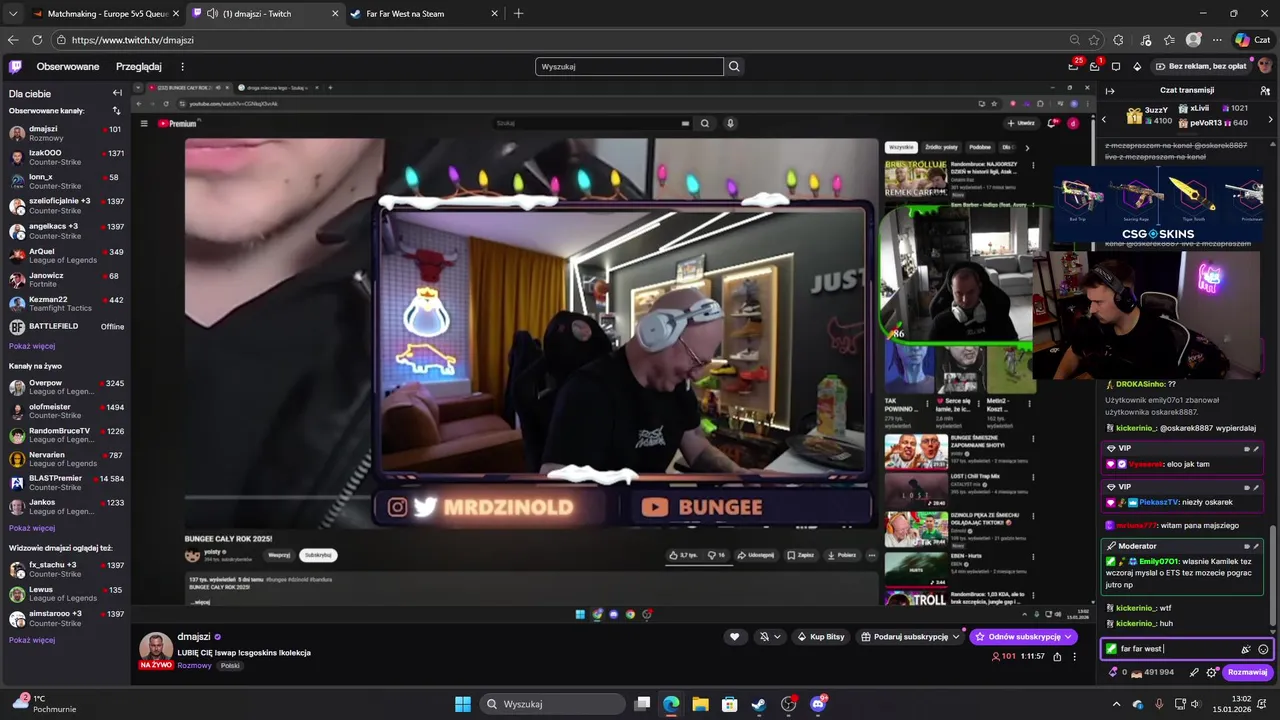This screenshot has width=1280, height=720.
Task: Open the Twitch home logo
Action: coord(15,67)
